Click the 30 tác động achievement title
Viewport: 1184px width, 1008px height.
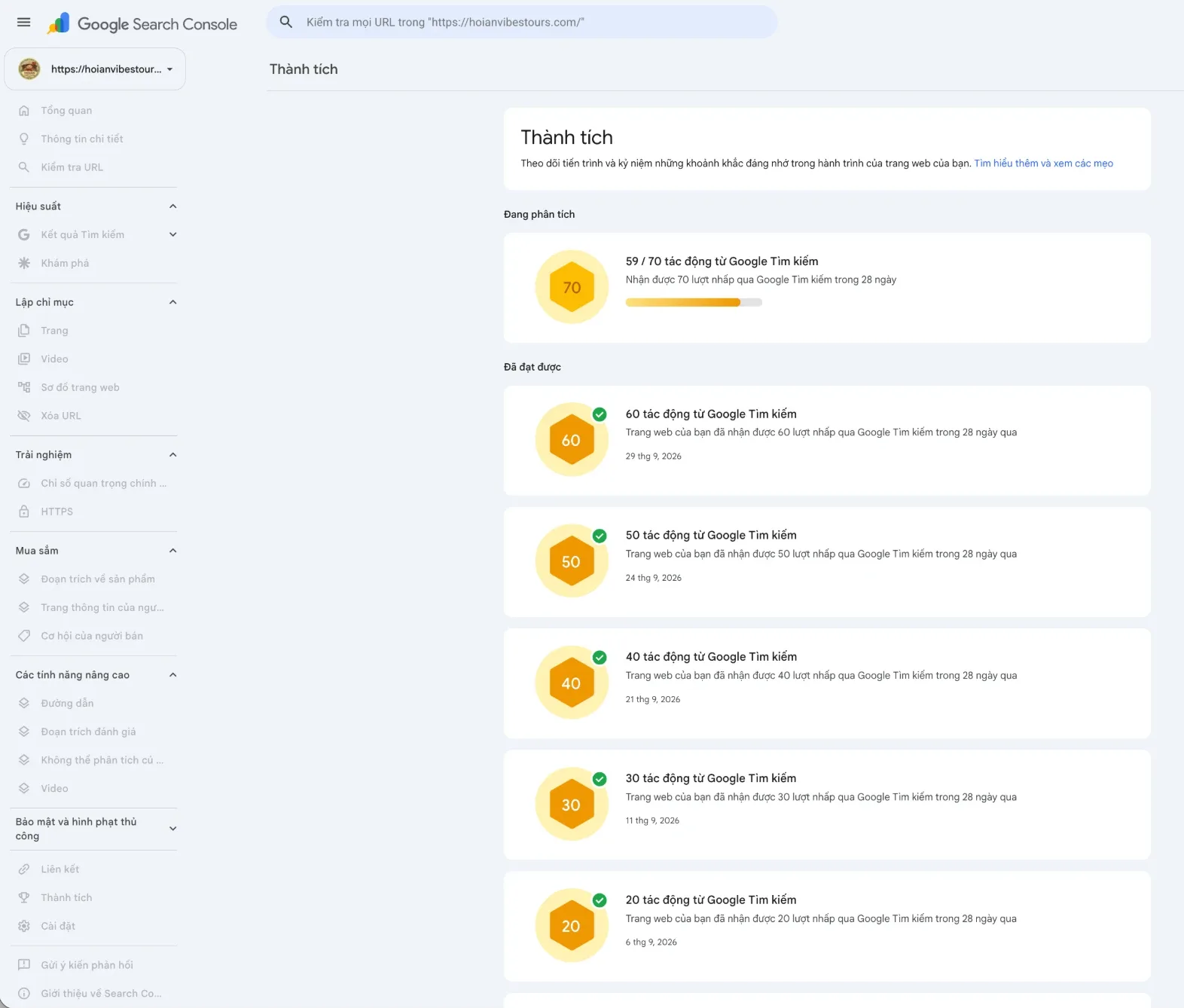click(x=711, y=778)
